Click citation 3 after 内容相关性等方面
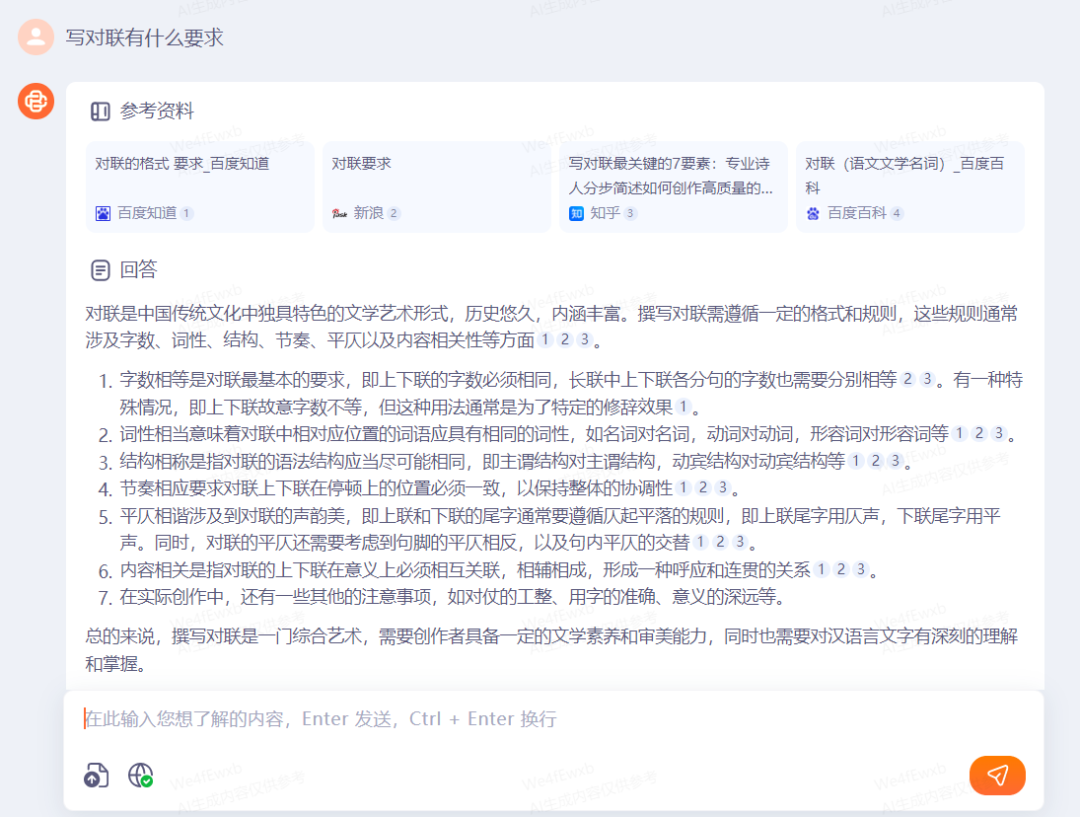Image resolution: width=1080 pixels, height=817 pixels. (584, 340)
